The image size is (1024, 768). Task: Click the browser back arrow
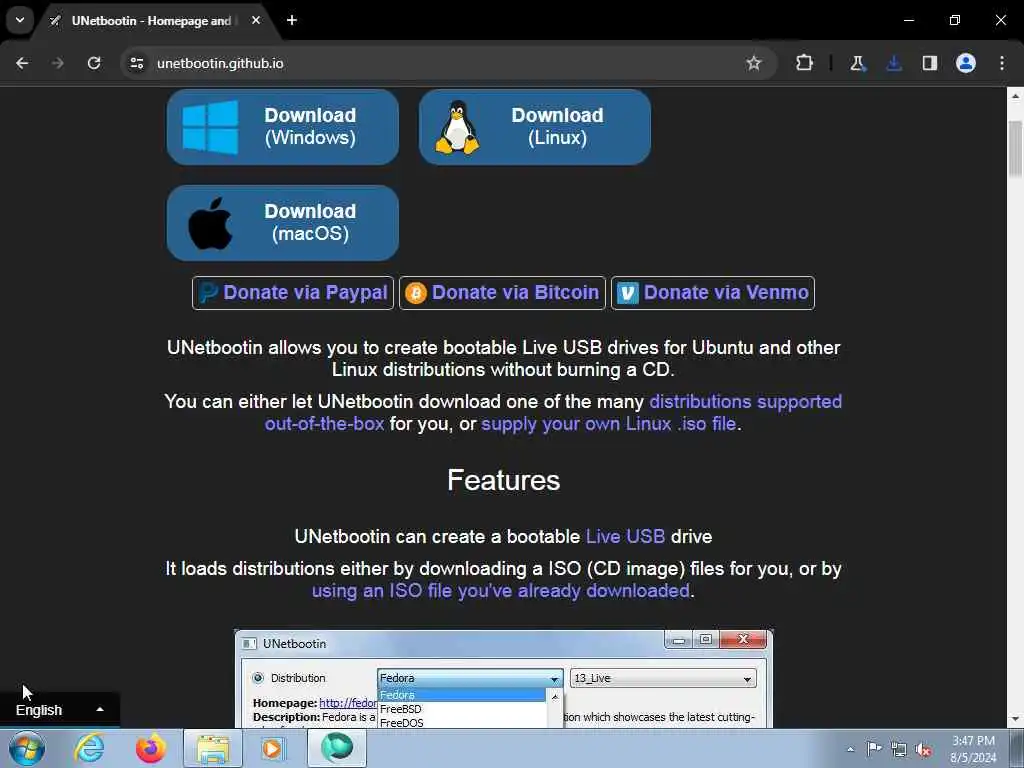(22, 63)
